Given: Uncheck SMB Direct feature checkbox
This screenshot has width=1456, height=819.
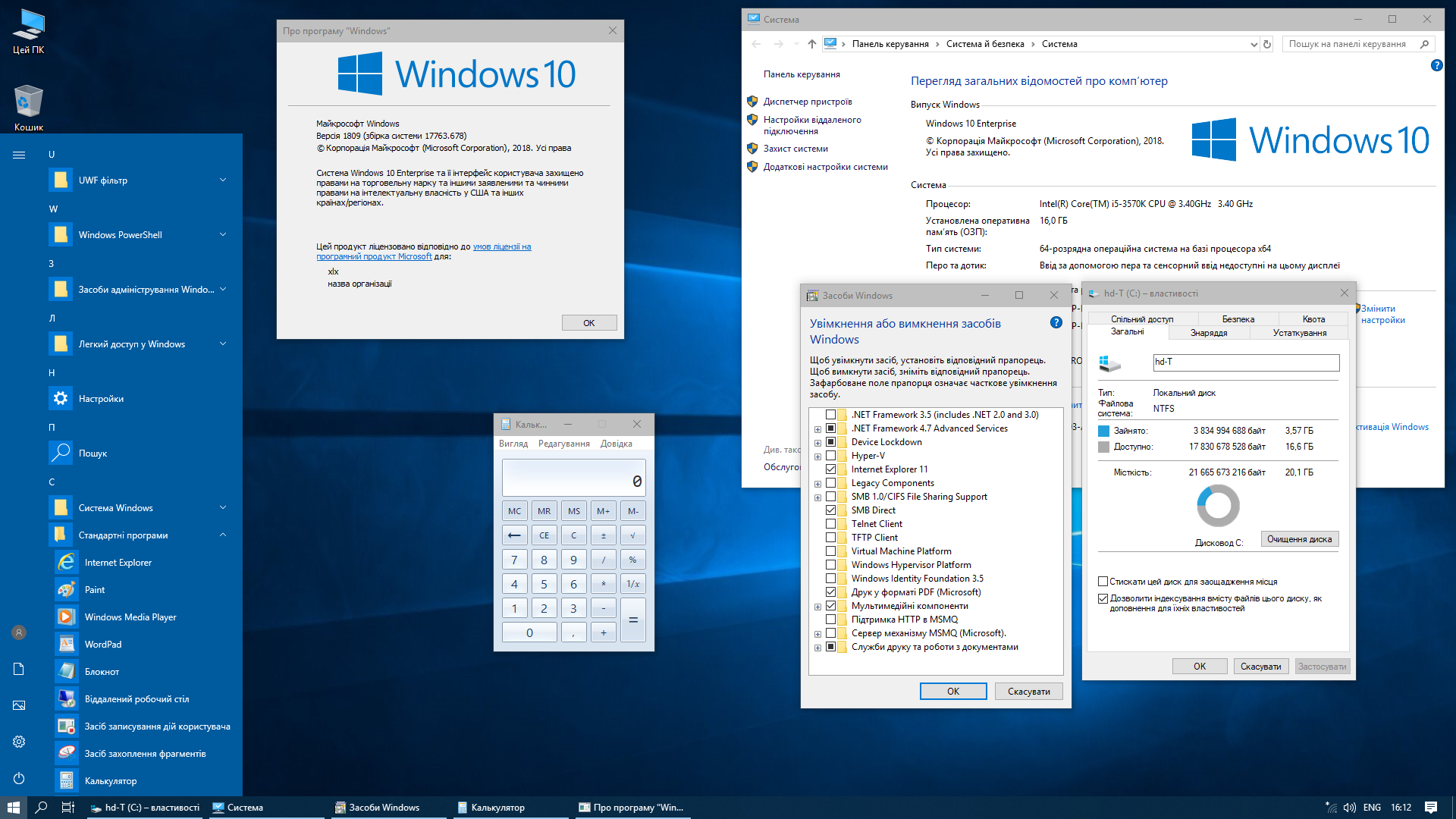Looking at the screenshot, I should (831, 510).
